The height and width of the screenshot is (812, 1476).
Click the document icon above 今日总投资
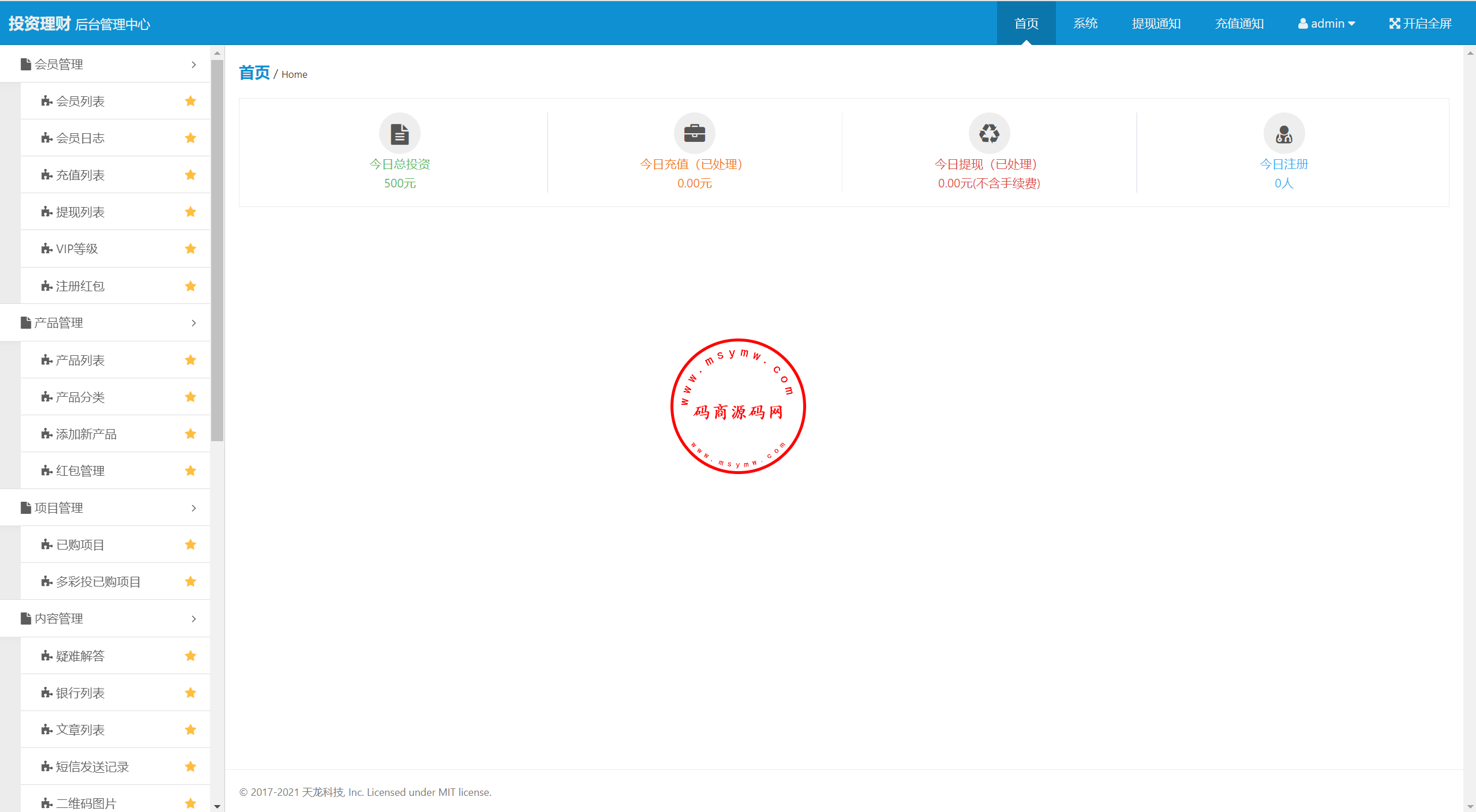tap(400, 133)
